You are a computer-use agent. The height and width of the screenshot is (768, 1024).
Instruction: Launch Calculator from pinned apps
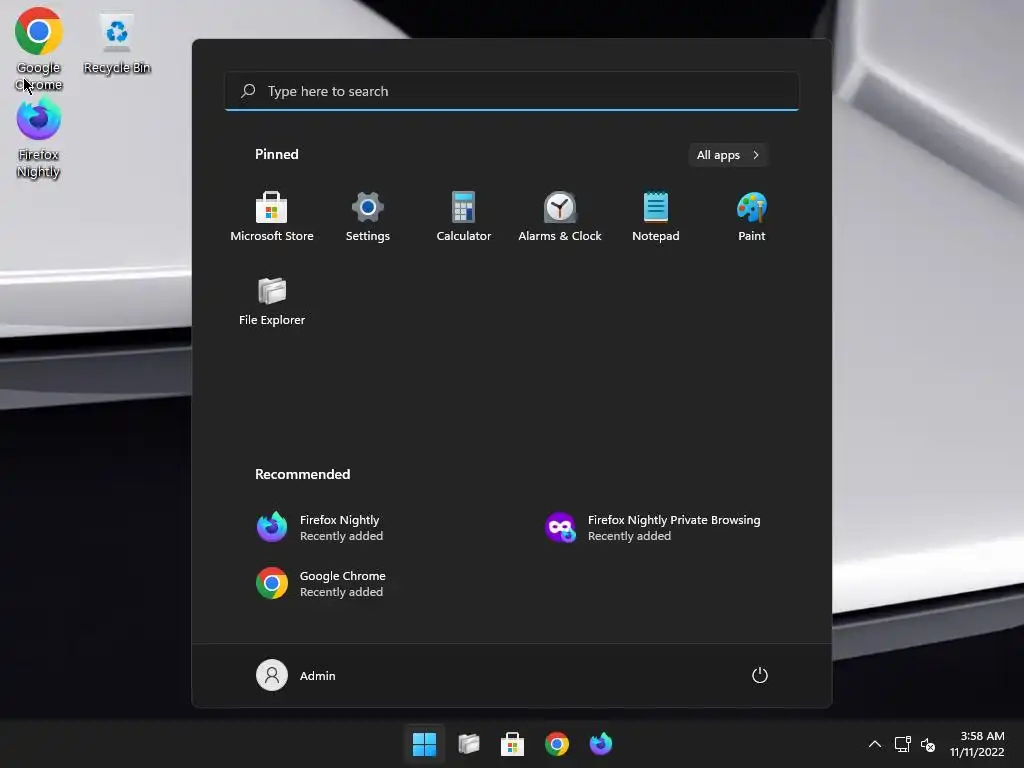pos(464,216)
